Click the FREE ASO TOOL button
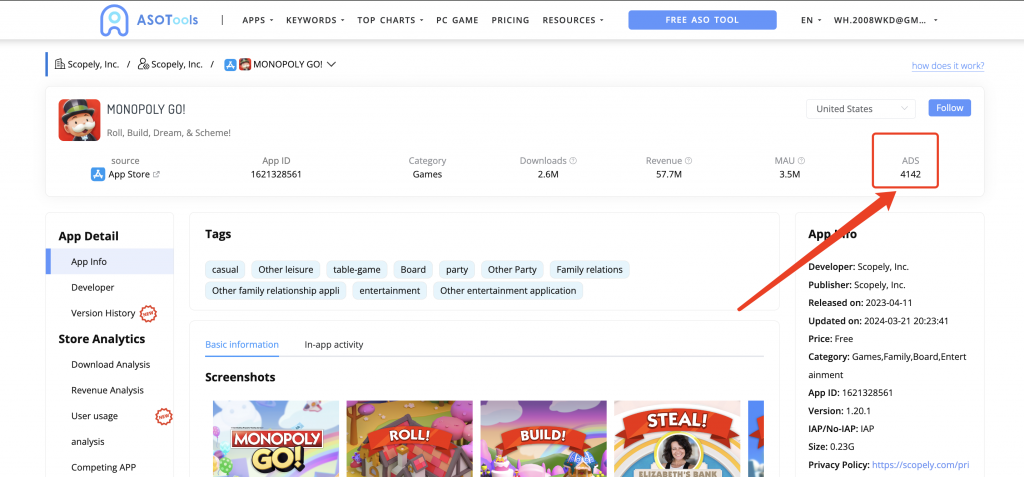The height and width of the screenshot is (477, 1024). tap(702, 20)
